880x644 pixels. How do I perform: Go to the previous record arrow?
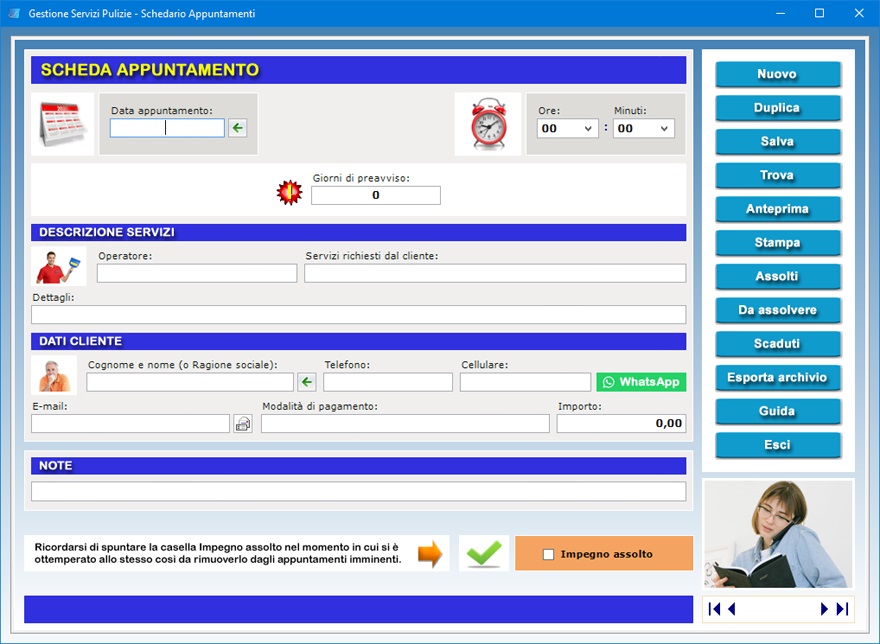point(732,609)
